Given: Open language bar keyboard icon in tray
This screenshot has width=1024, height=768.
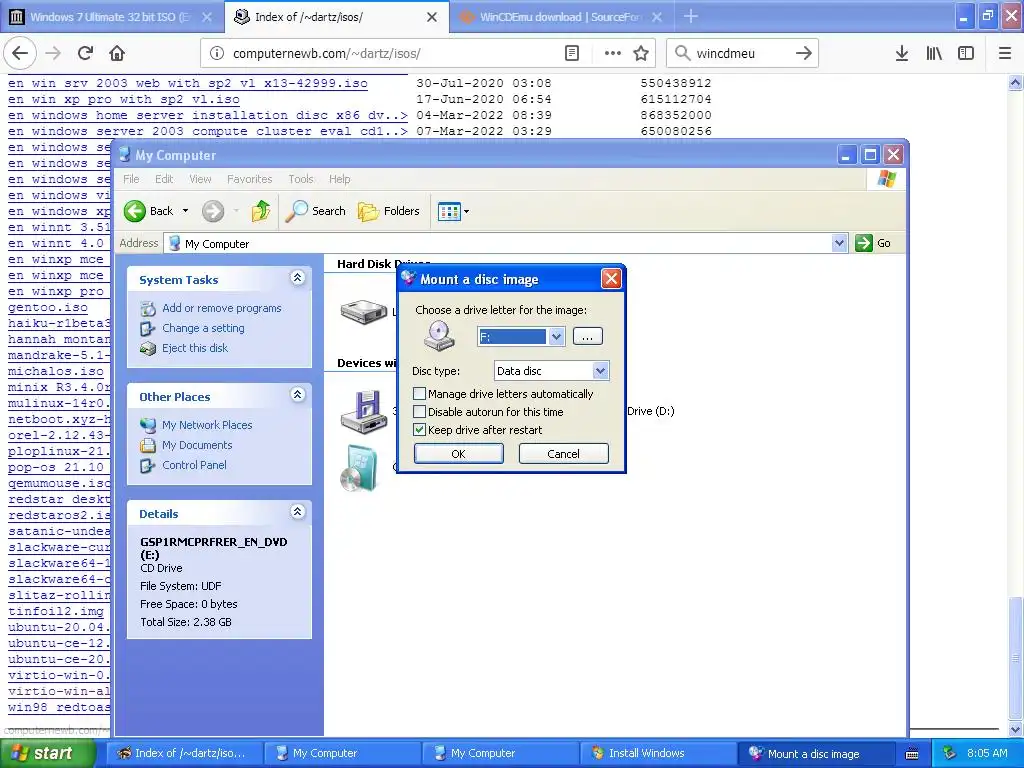Looking at the screenshot, I should coord(912,754).
